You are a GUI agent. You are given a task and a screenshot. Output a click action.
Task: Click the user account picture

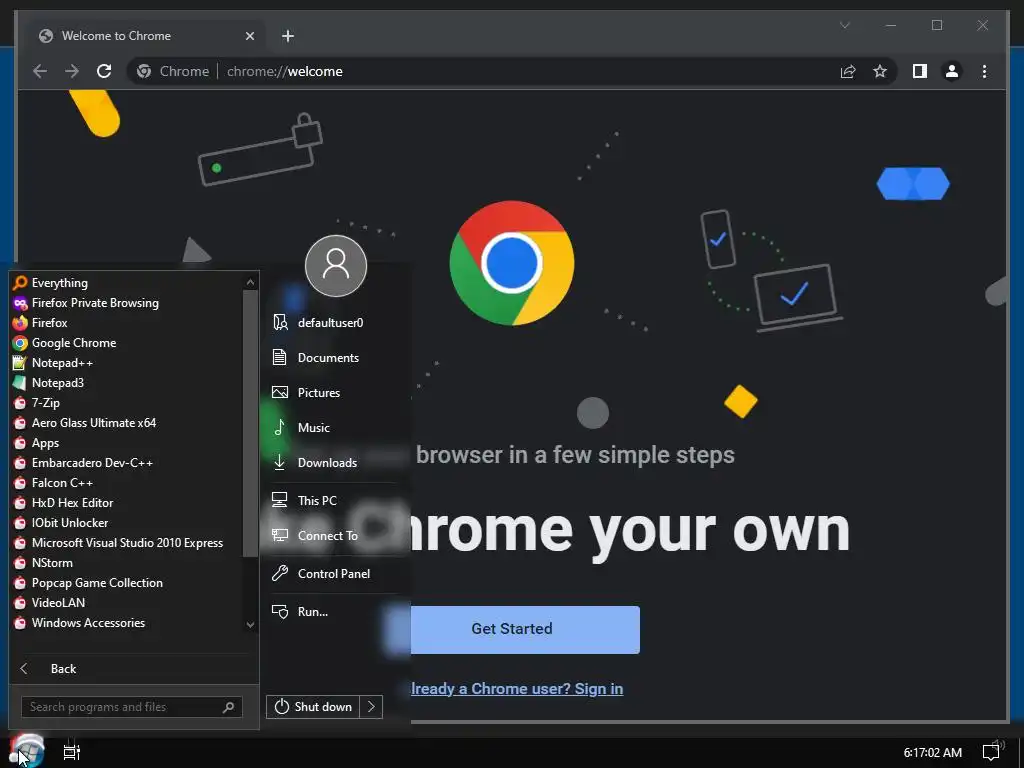(x=336, y=266)
